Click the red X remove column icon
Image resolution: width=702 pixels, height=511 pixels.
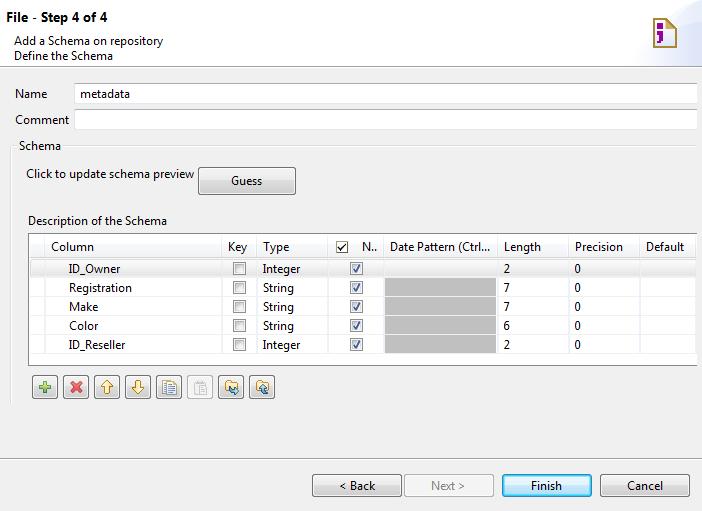76,388
